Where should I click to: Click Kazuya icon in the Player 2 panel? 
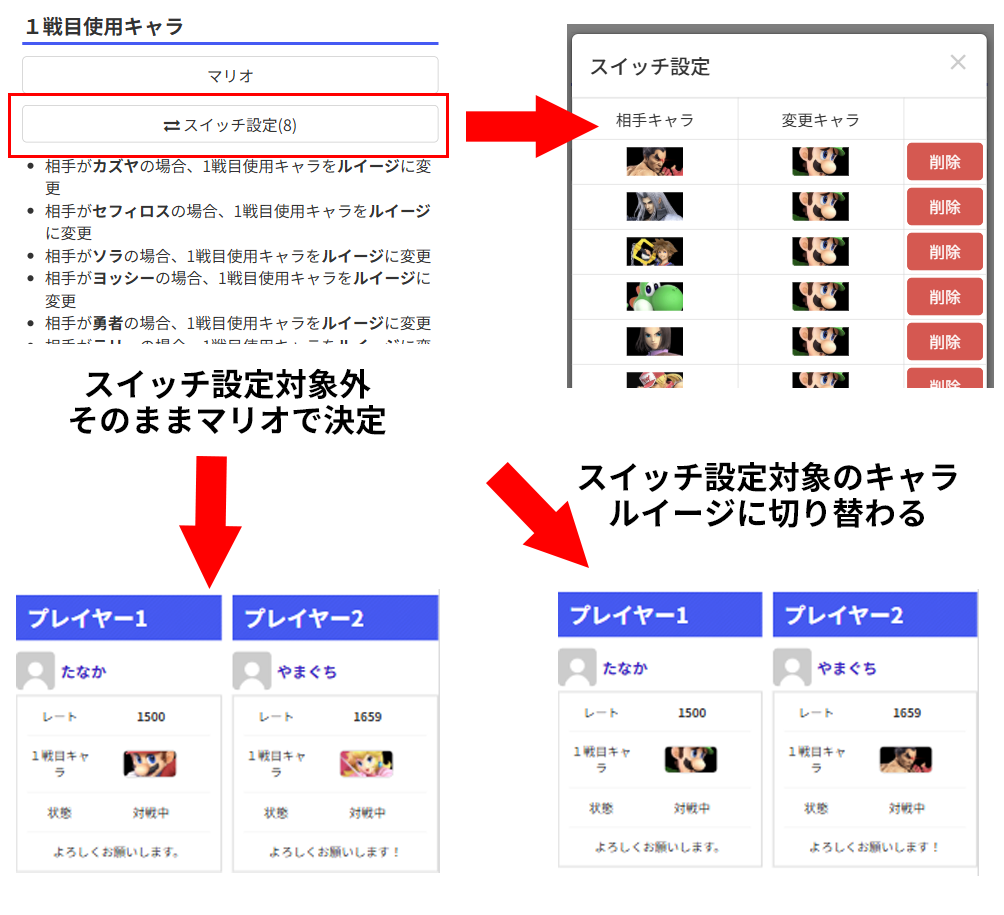[905, 760]
